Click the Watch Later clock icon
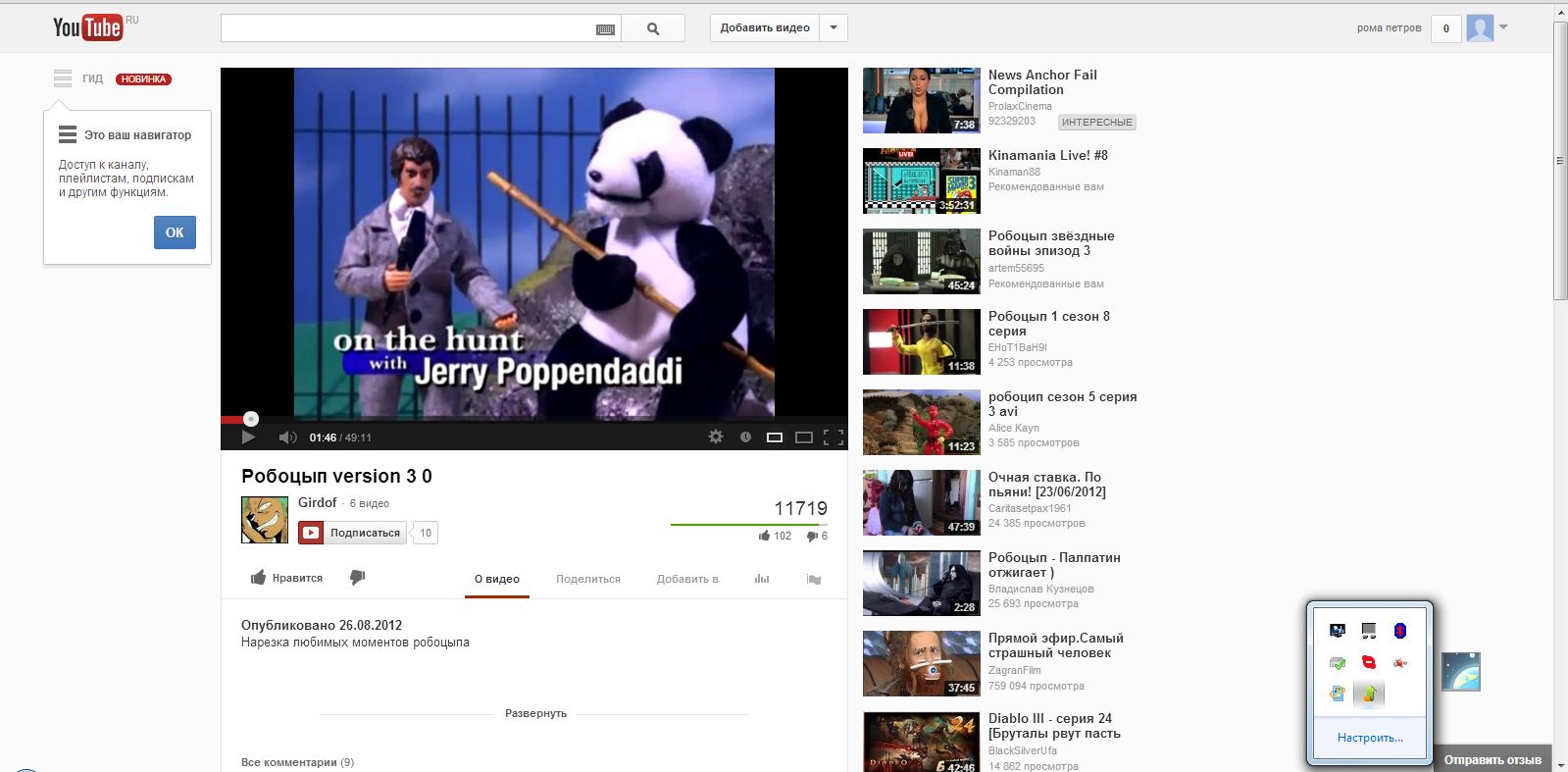Image resolution: width=1568 pixels, height=772 pixels. pos(745,437)
